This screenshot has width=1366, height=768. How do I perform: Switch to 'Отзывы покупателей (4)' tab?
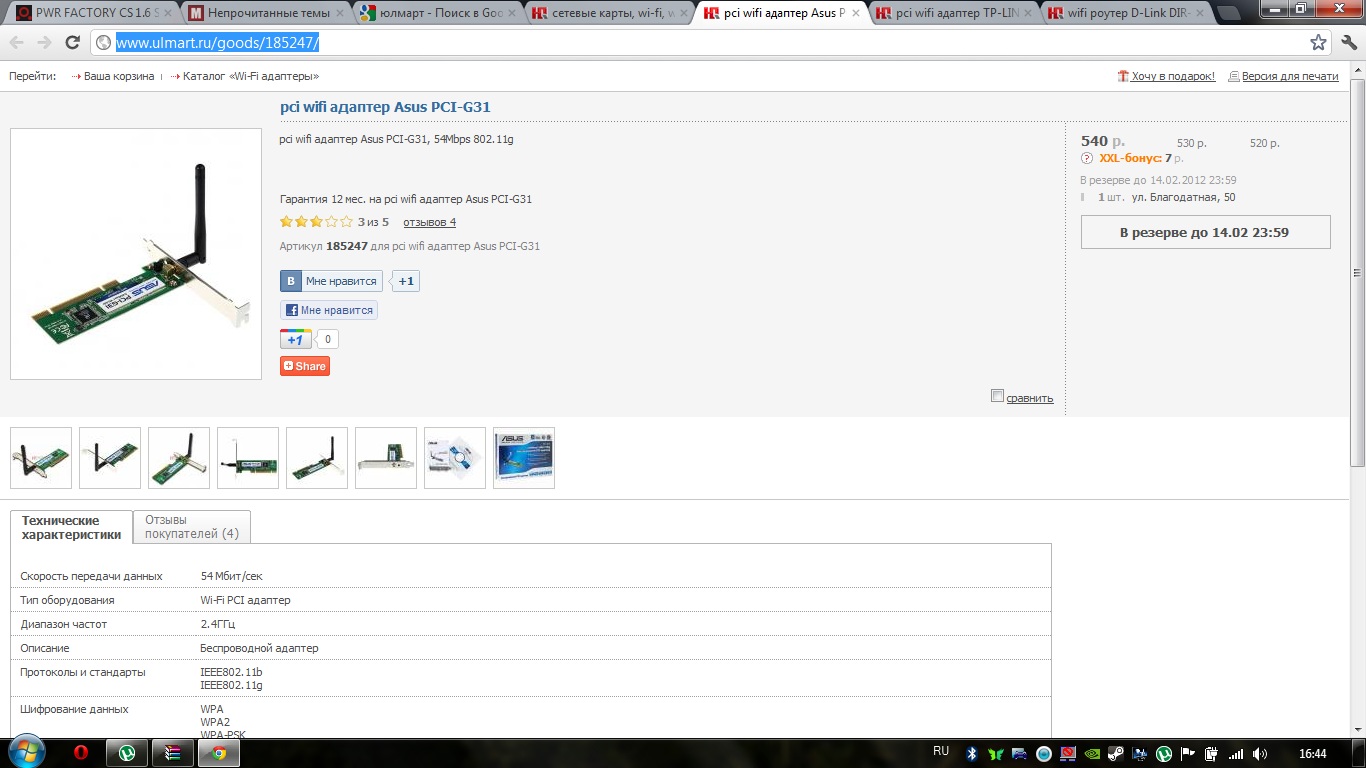click(192, 526)
